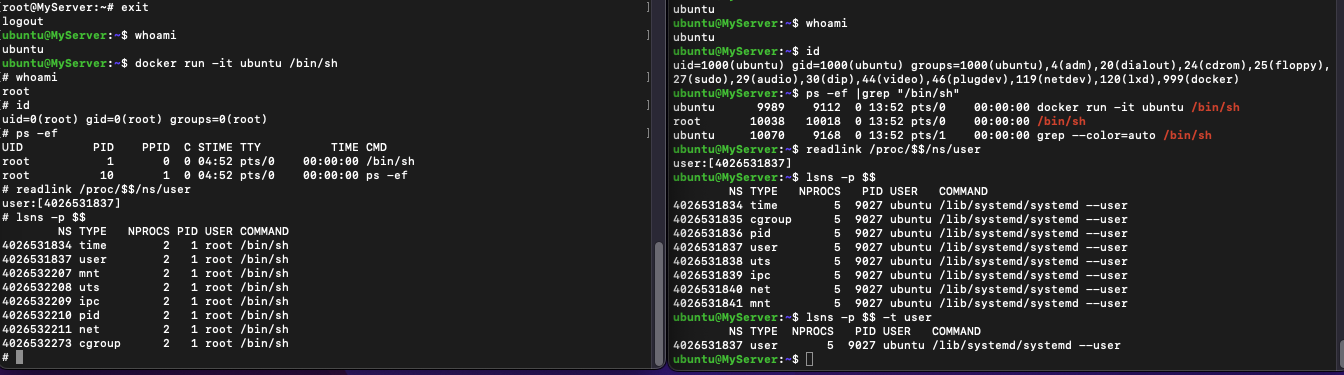This screenshot has width=1344, height=375.
Task: Click the 'STIME' column header in ps output
Action: coord(215,147)
